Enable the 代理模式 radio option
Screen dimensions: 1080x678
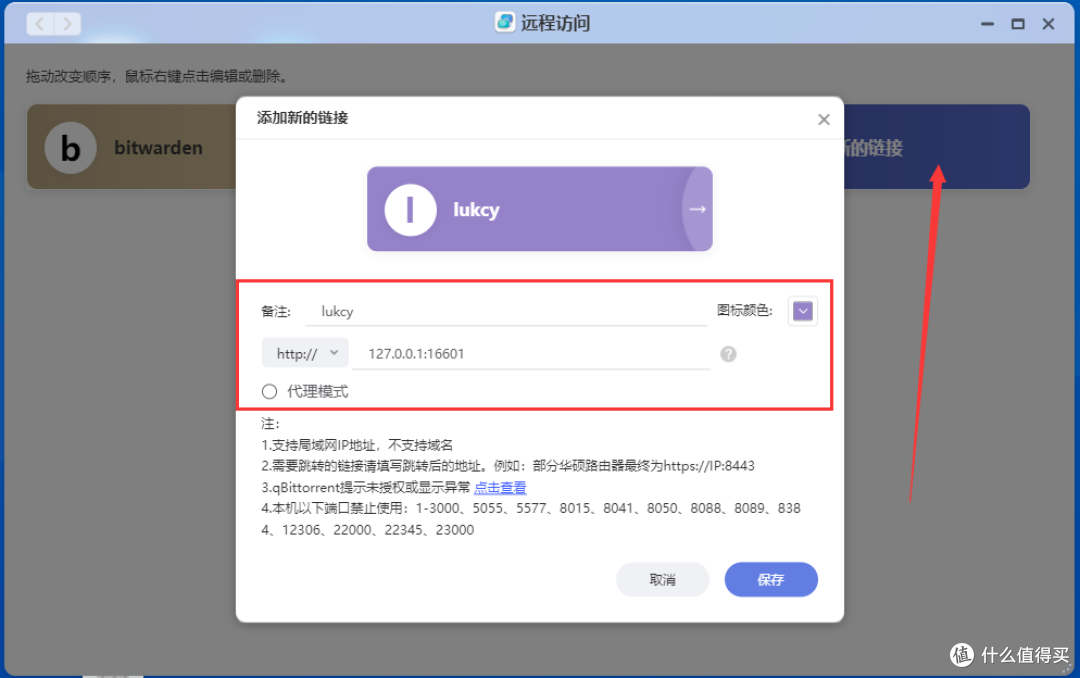point(269,391)
